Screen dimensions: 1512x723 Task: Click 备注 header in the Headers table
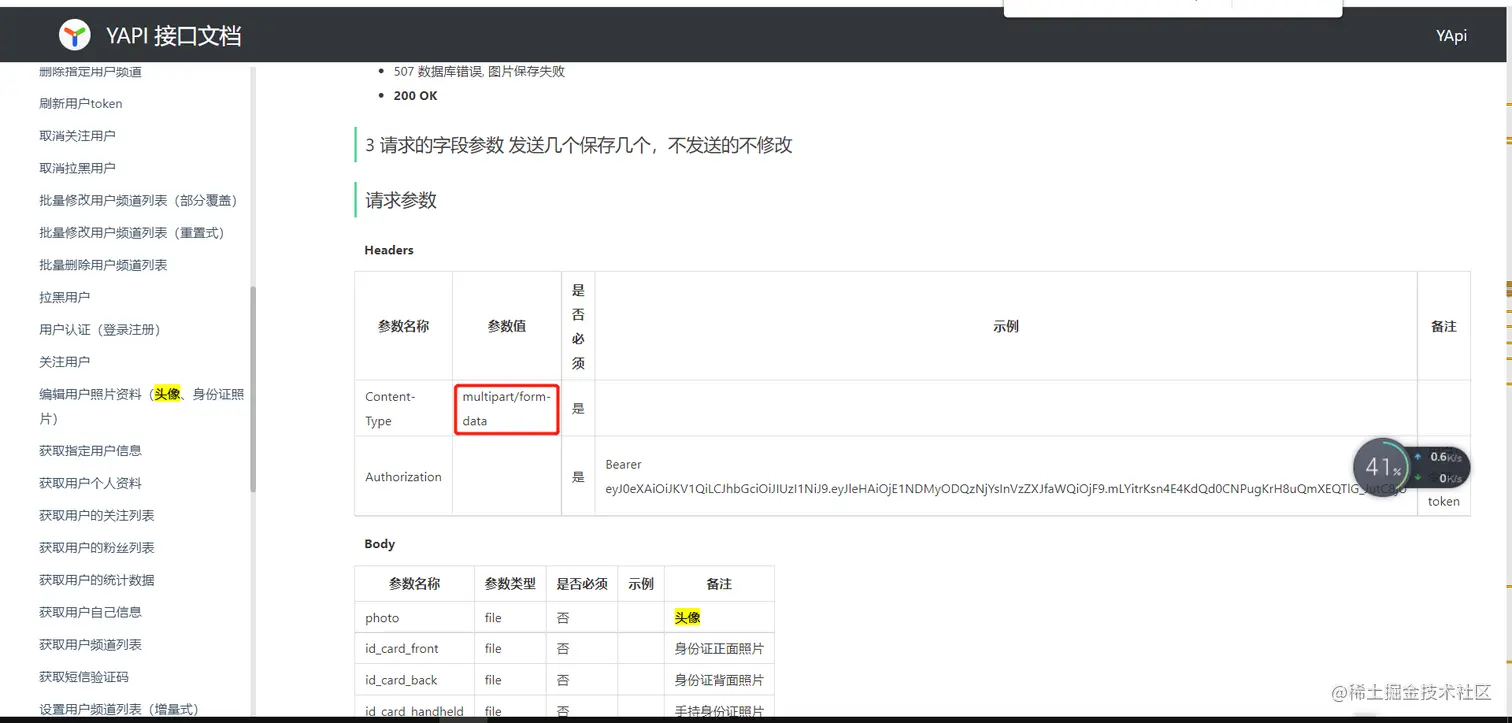tap(1444, 326)
